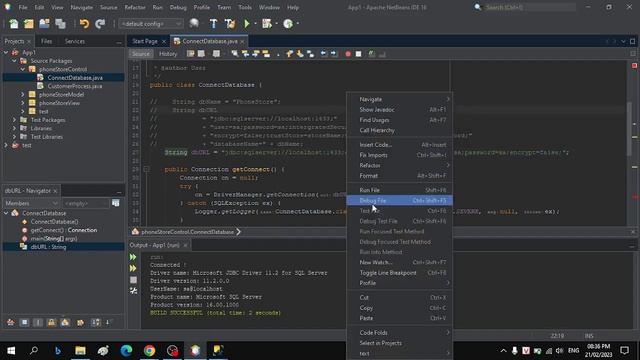The height and width of the screenshot is (360, 640).
Task: Undo the last edit via toolbar
Action: (84, 24)
